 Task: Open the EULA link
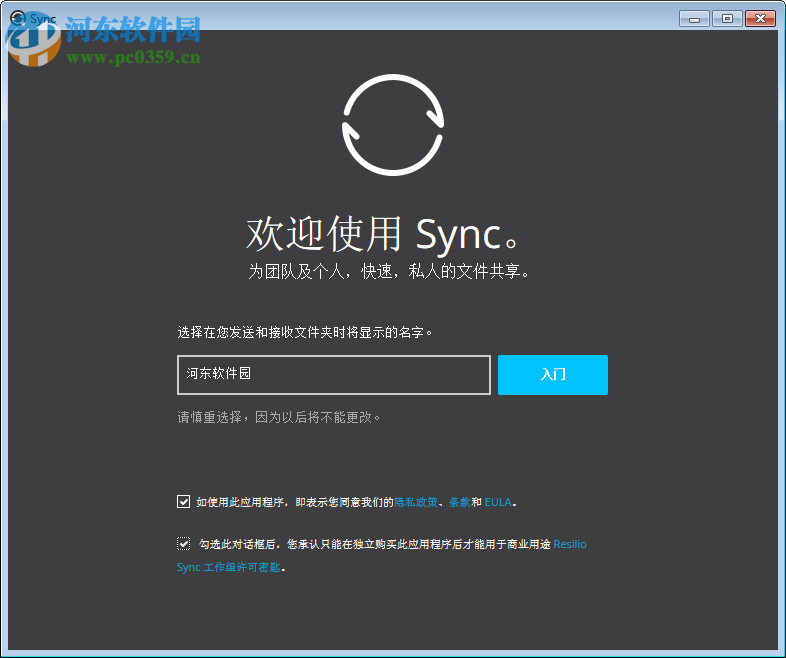point(498,502)
